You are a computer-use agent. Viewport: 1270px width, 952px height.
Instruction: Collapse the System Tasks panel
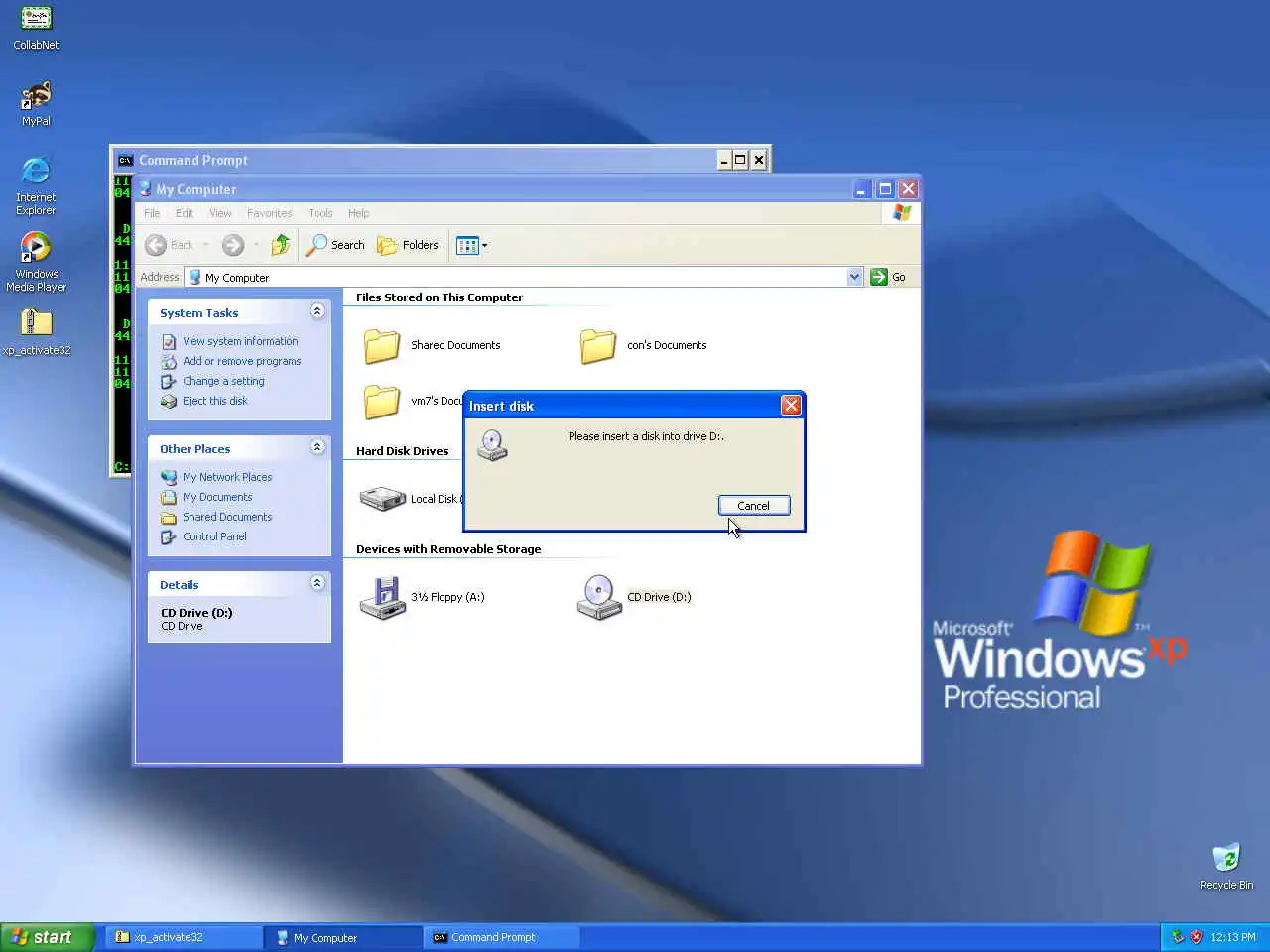(317, 311)
